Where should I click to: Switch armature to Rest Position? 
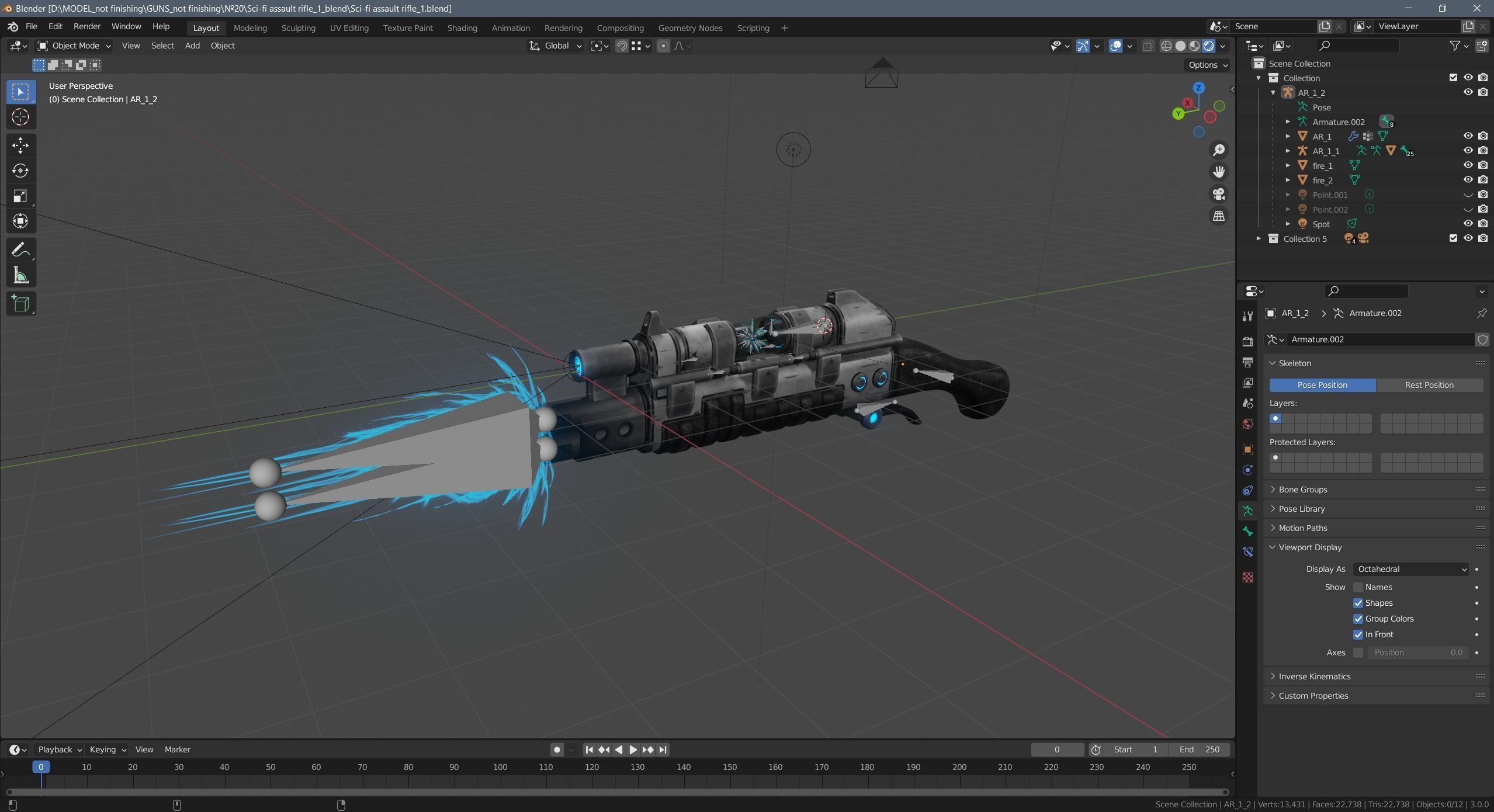1429,384
